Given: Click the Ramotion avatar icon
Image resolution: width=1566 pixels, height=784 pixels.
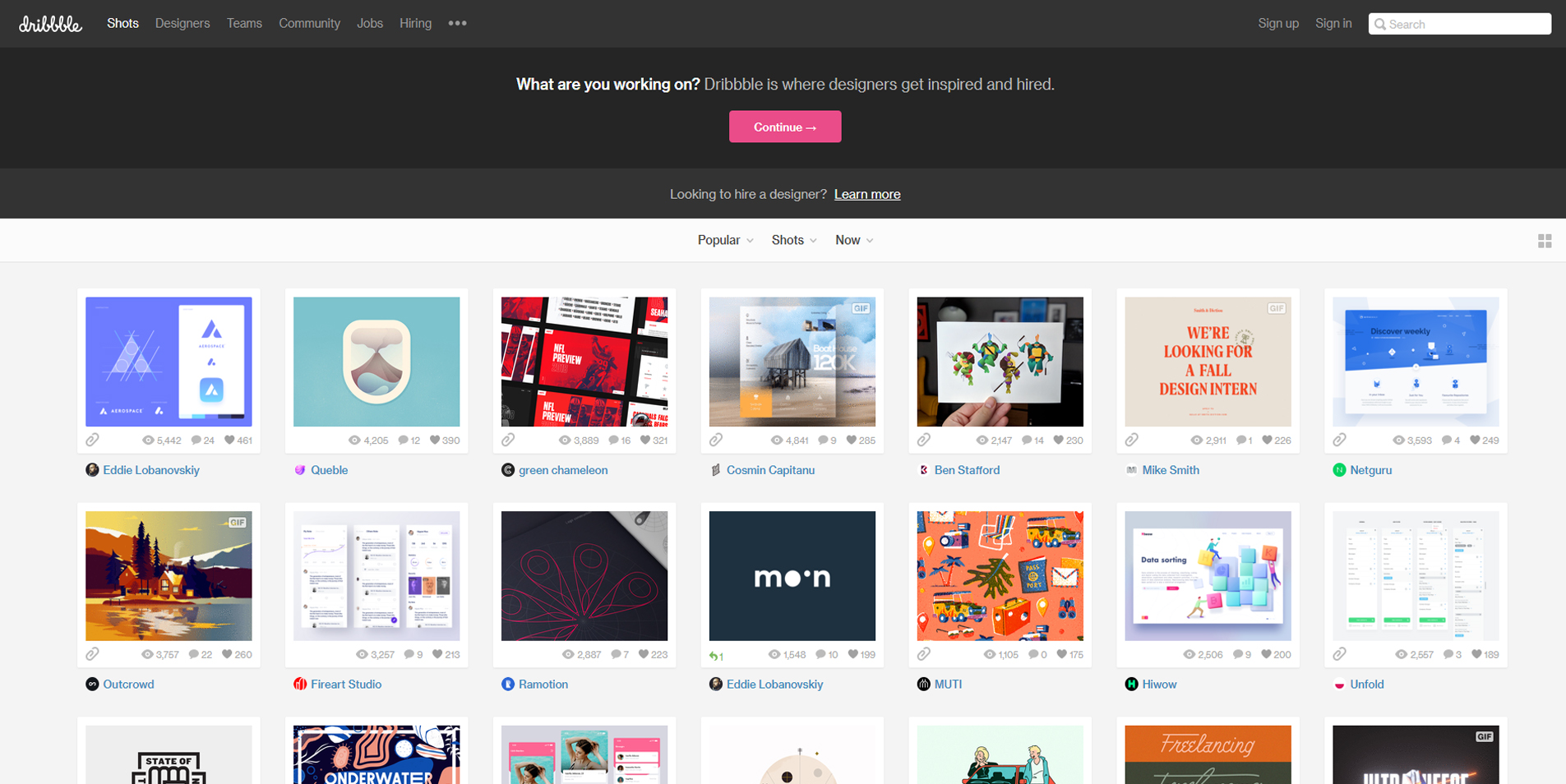Looking at the screenshot, I should 508,684.
